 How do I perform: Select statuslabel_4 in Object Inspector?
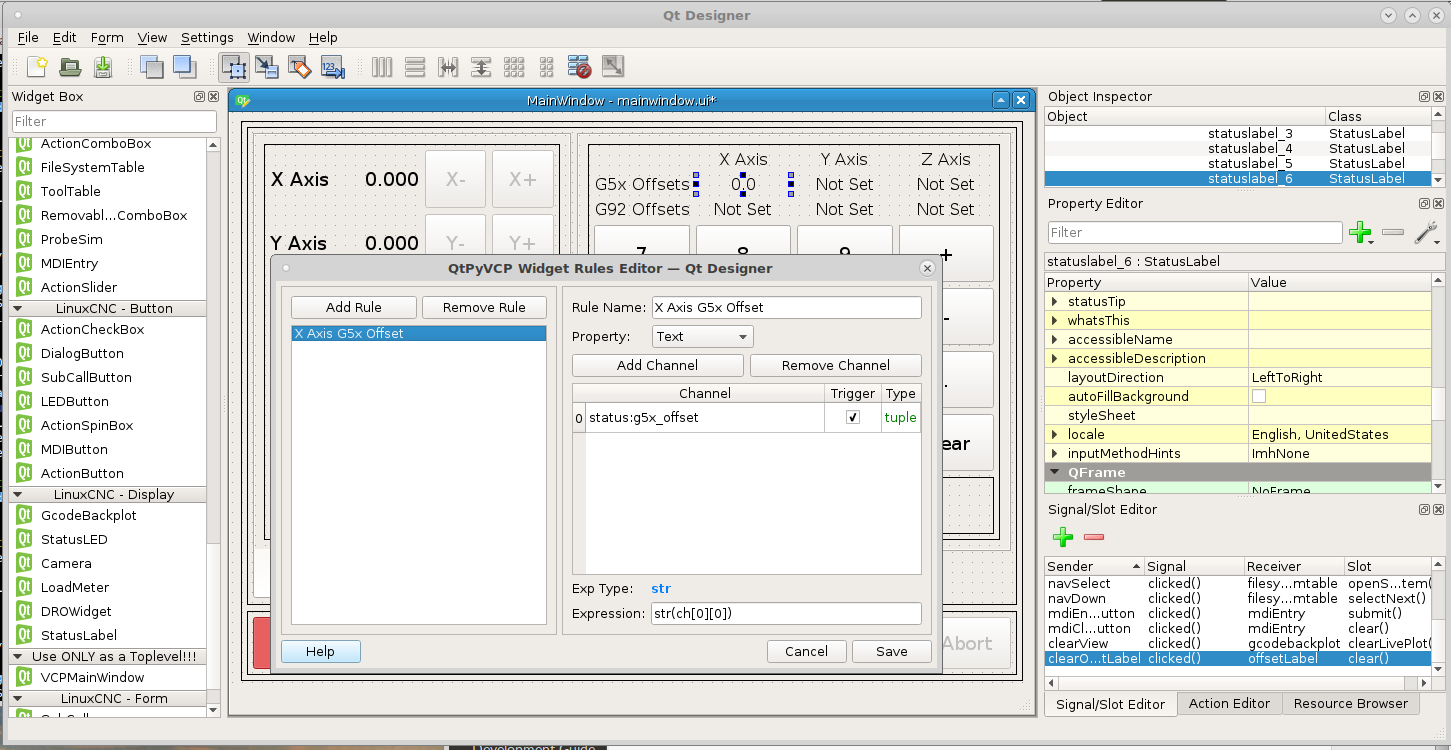[1238, 149]
